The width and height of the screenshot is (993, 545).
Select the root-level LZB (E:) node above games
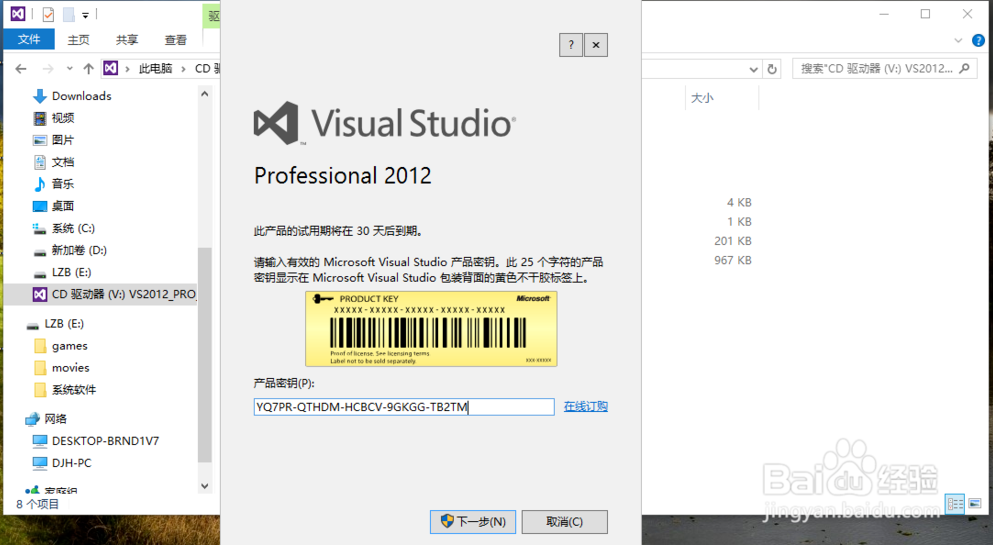coord(63,323)
